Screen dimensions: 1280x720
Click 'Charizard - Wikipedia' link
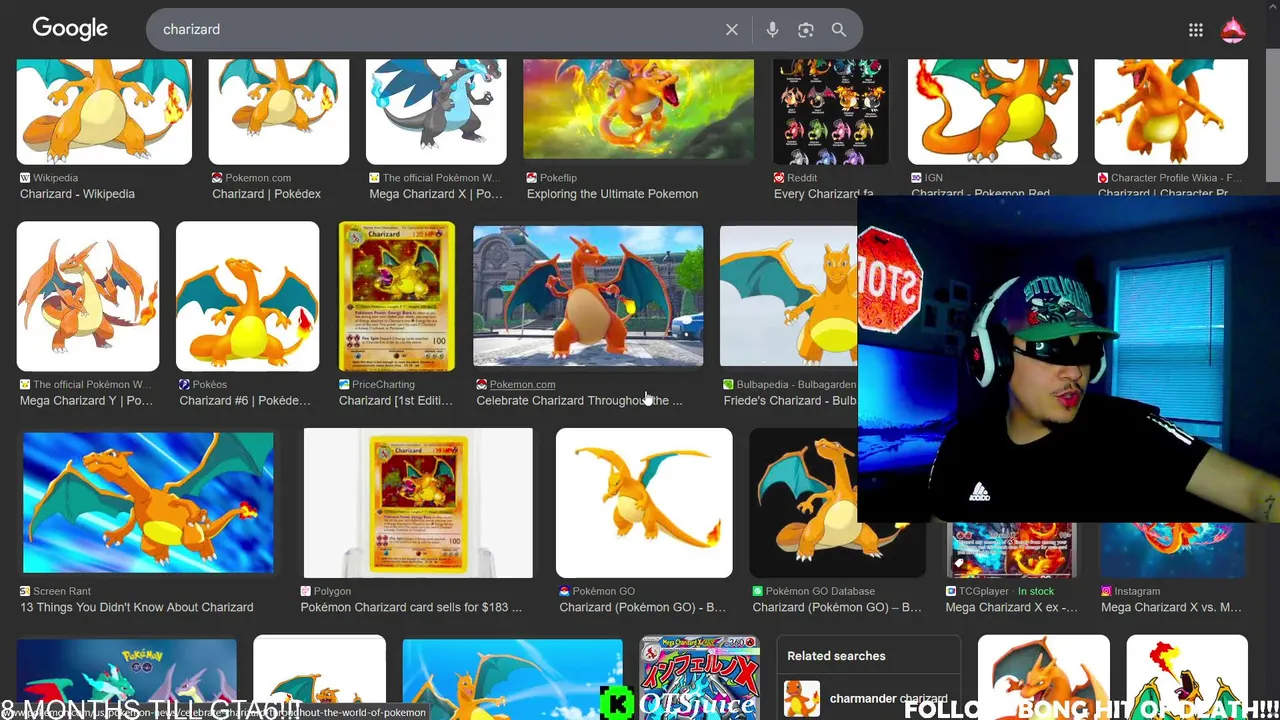point(77,194)
